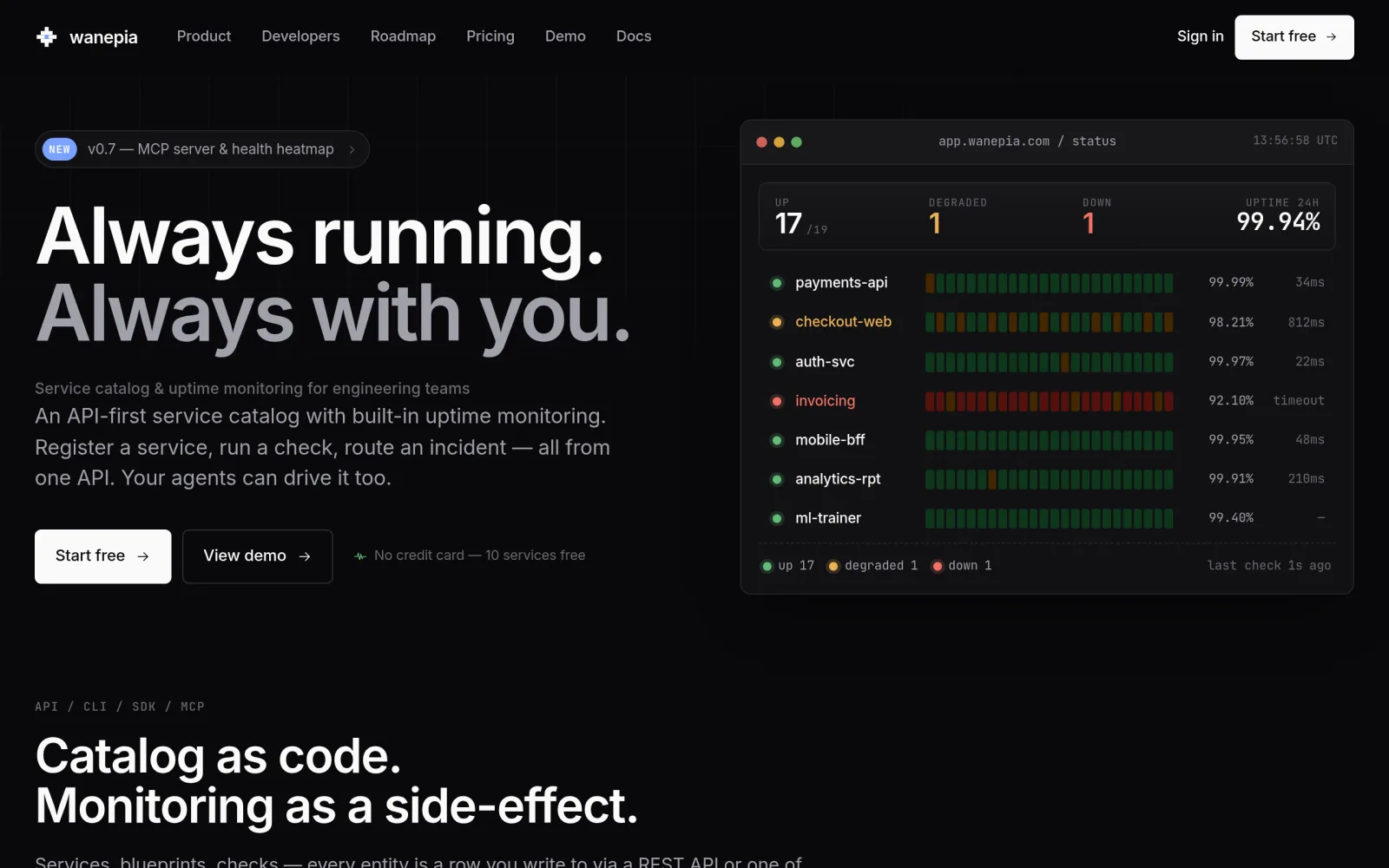Click the UP 17/19 counter
The height and width of the screenshot is (868, 1389).
coord(801,217)
